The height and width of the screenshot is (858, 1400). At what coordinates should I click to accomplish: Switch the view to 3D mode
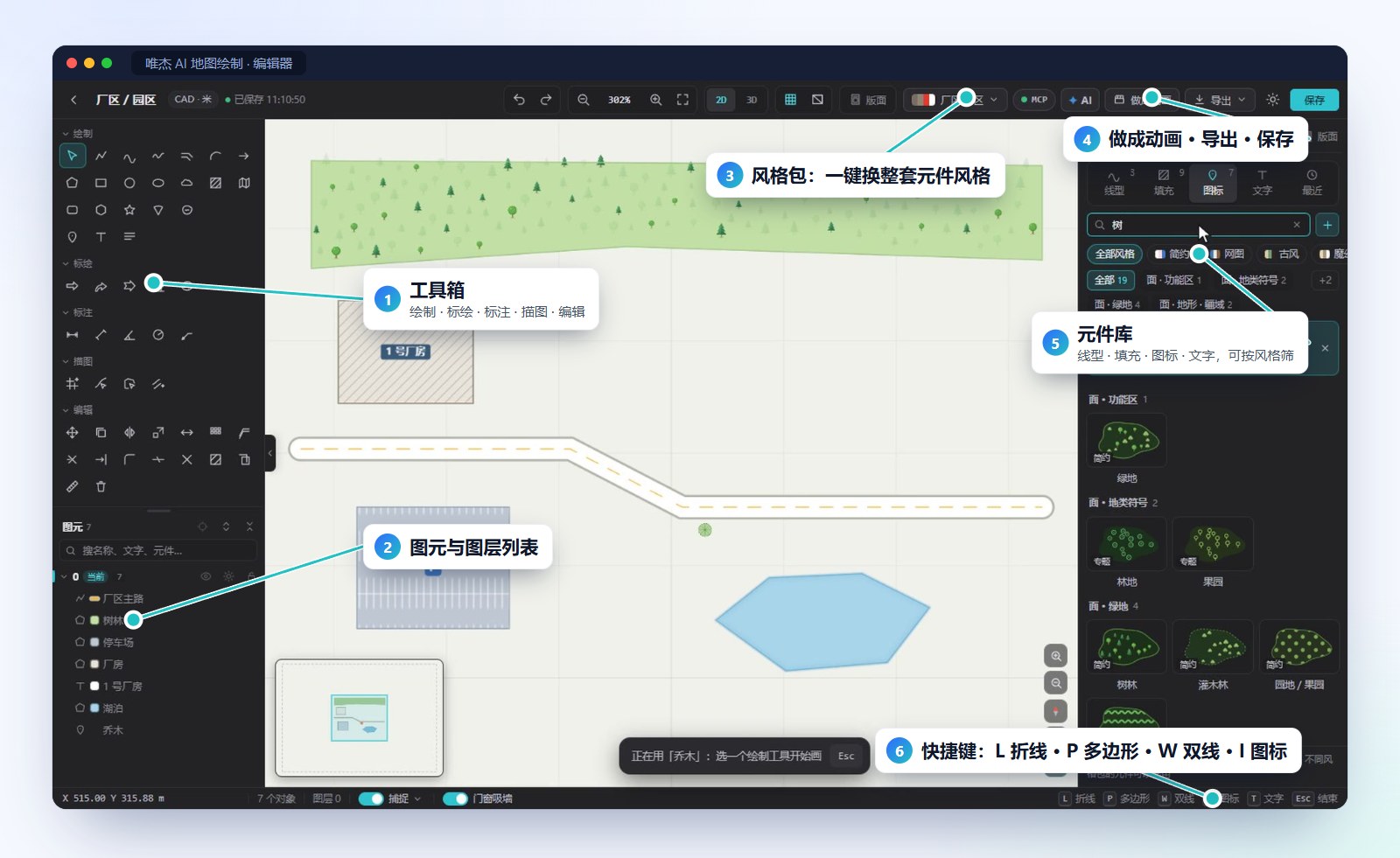pos(752,100)
